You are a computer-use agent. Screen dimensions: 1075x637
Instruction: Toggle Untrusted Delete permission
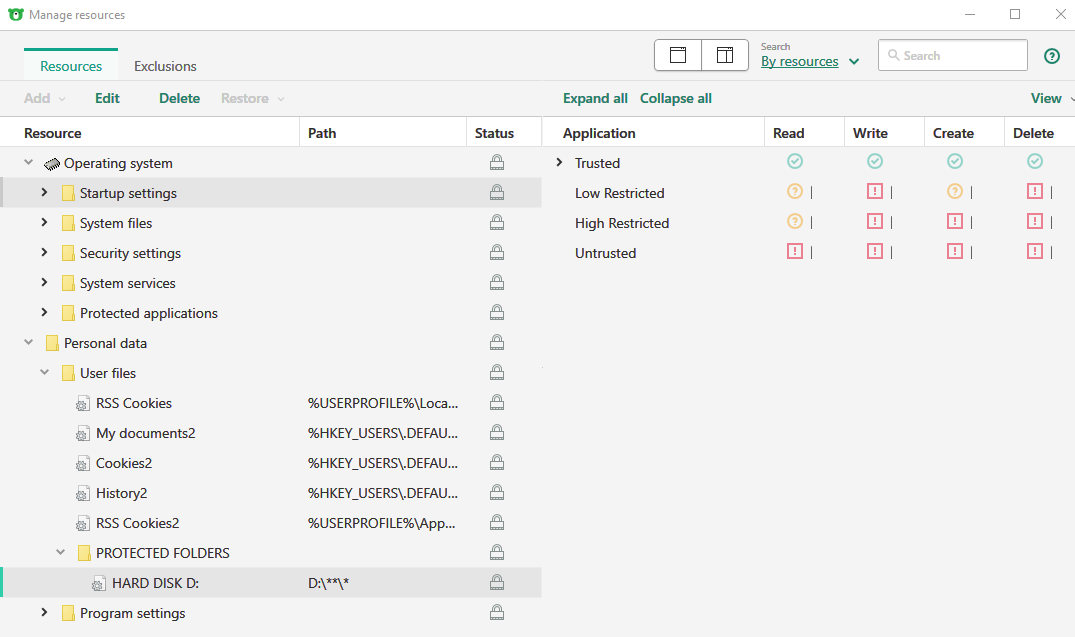(x=1035, y=252)
